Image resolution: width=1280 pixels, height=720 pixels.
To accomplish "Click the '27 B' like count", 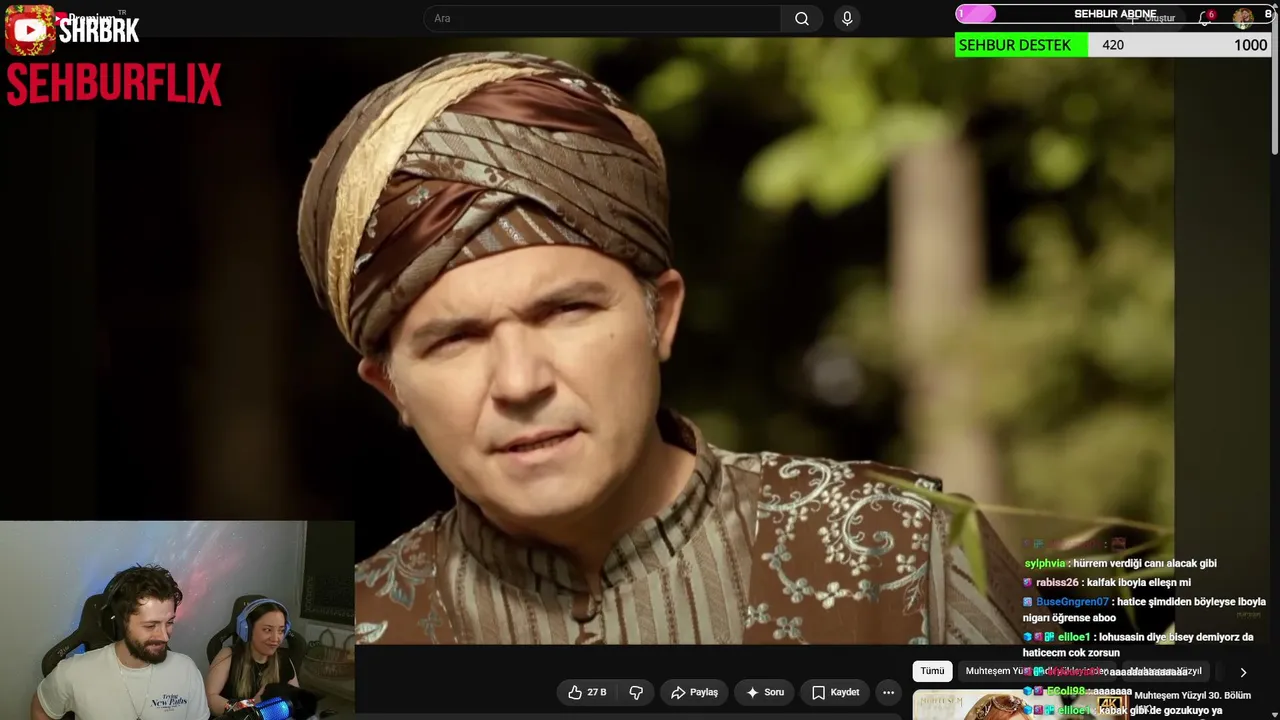I will (x=597, y=692).
